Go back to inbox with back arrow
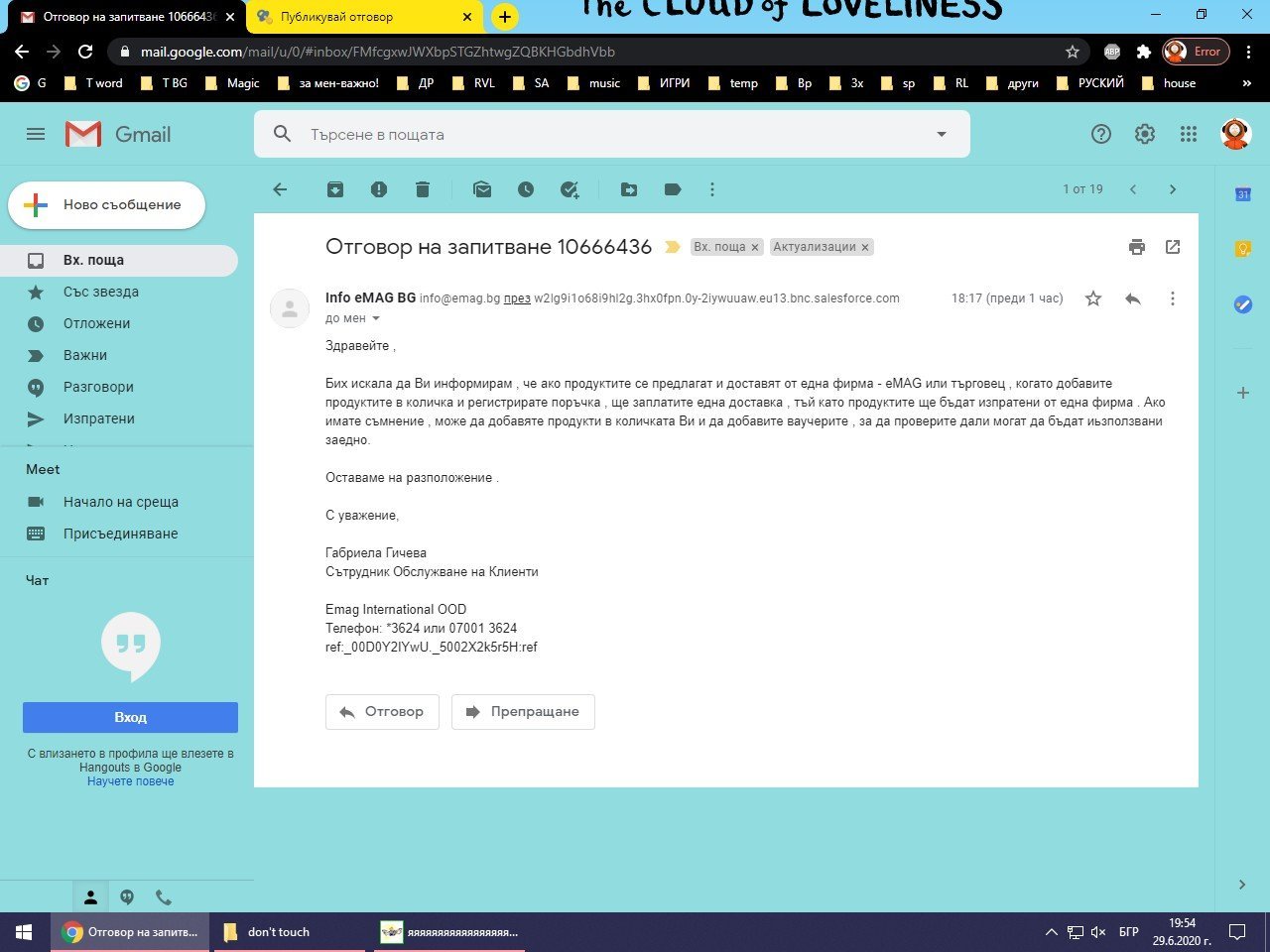The image size is (1270, 952). coord(280,189)
